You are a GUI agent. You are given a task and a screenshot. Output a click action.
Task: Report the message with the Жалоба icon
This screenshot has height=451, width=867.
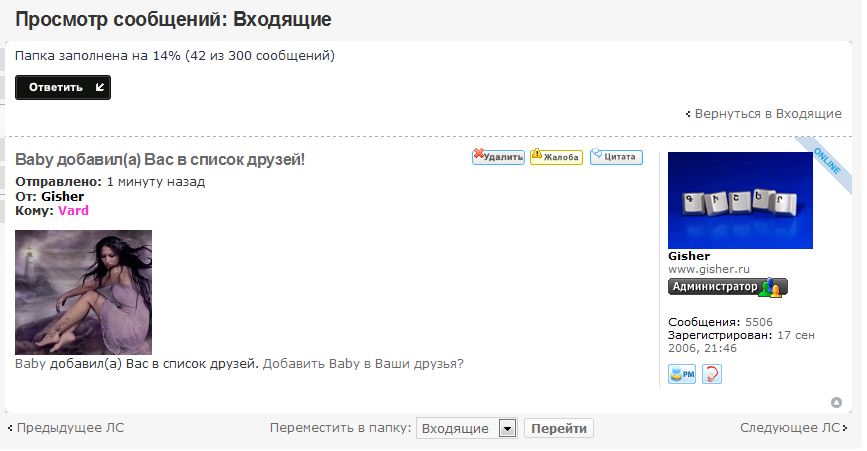point(556,157)
